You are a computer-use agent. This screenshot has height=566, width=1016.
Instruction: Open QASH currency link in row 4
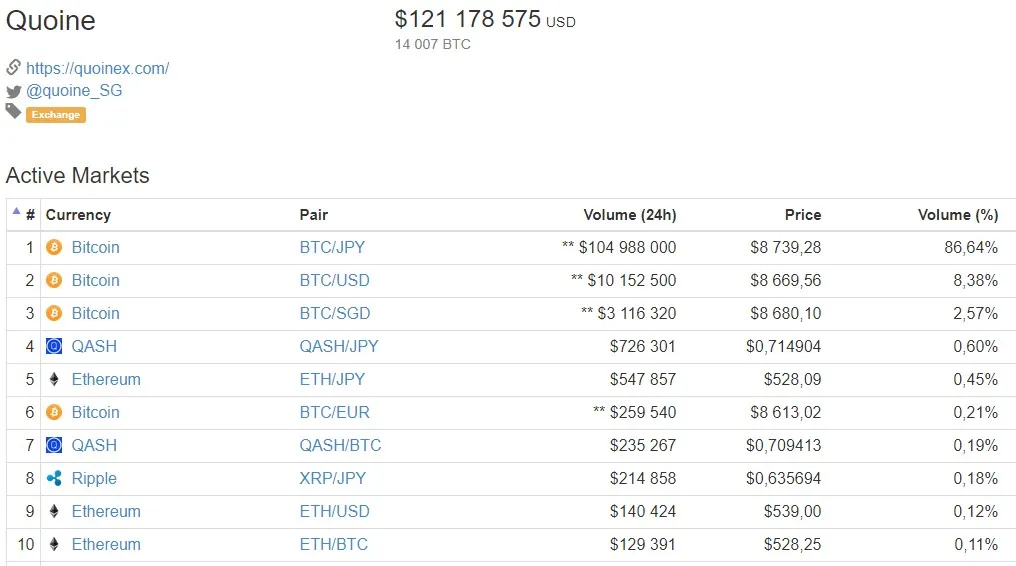(x=94, y=346)
